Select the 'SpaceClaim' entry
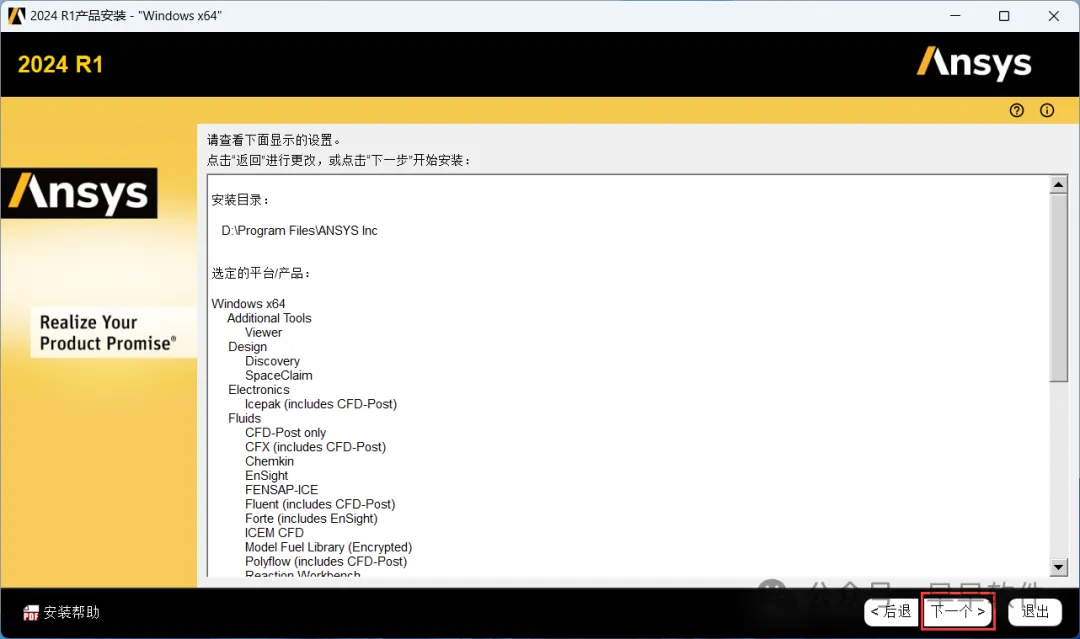This screenshot has height=639, width=1080. tap(279, 375)
